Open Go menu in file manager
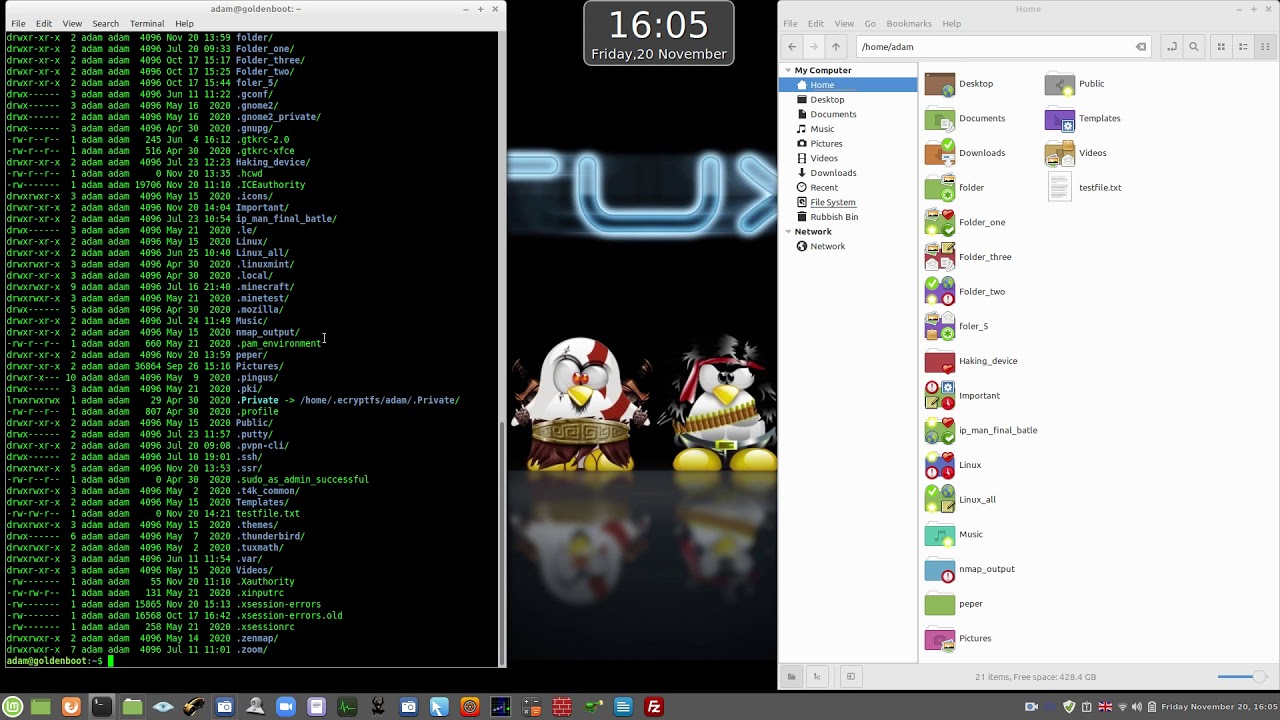The width and height of the screenshot is (1280, 720). pos(870,23)
